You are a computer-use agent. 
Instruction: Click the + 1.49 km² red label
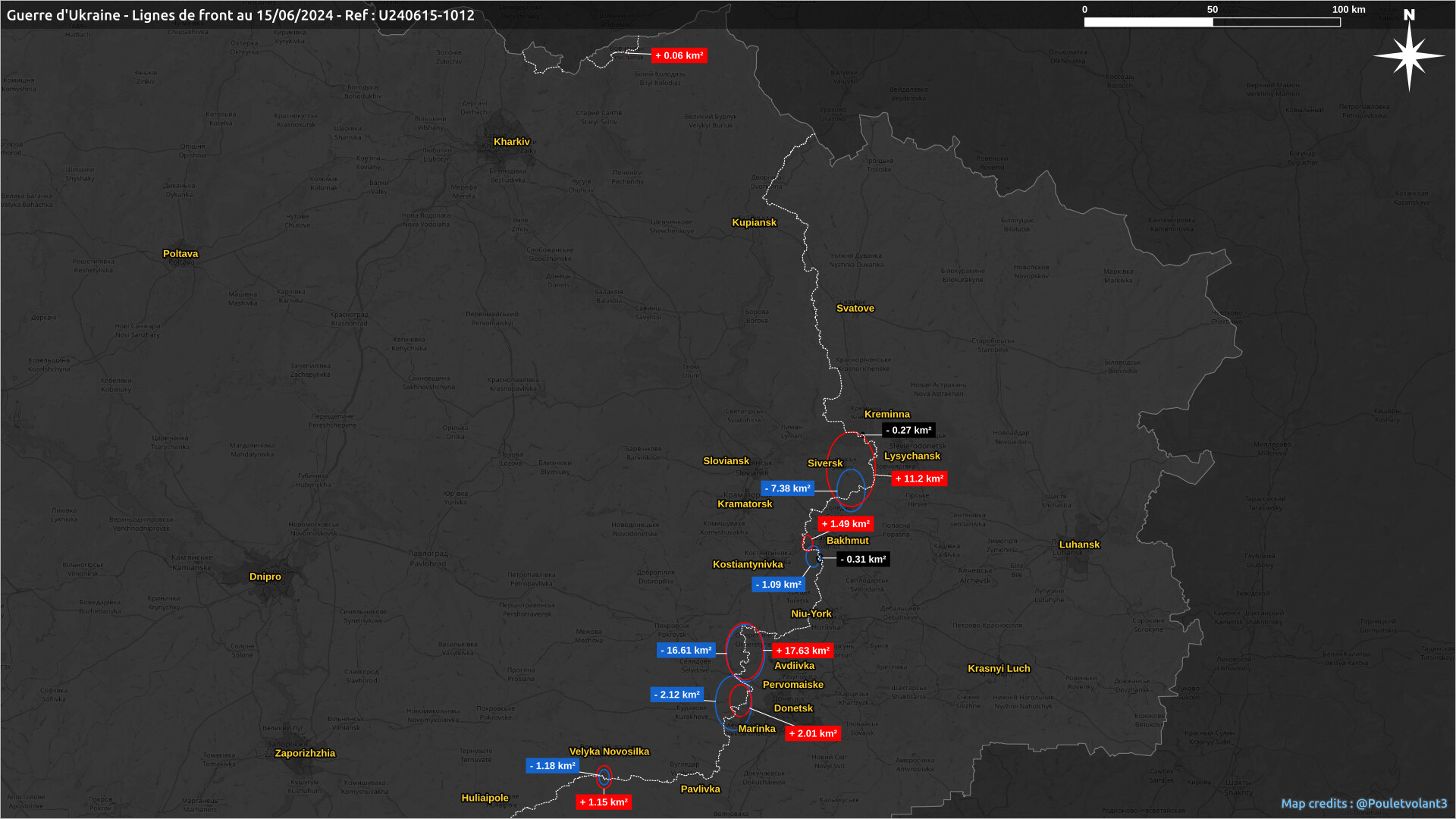click(x=846, y=524)
